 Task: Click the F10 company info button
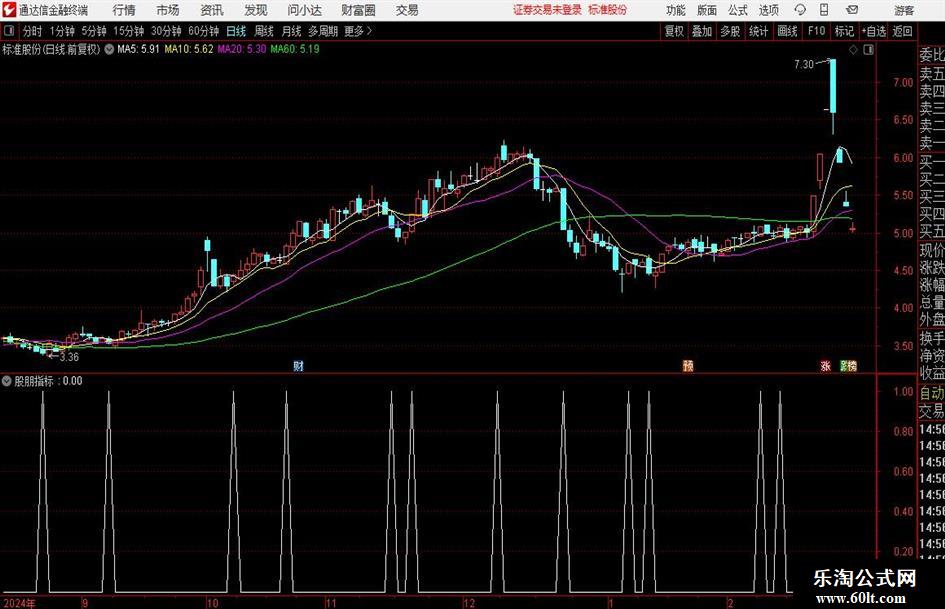(x=816, y=31)
